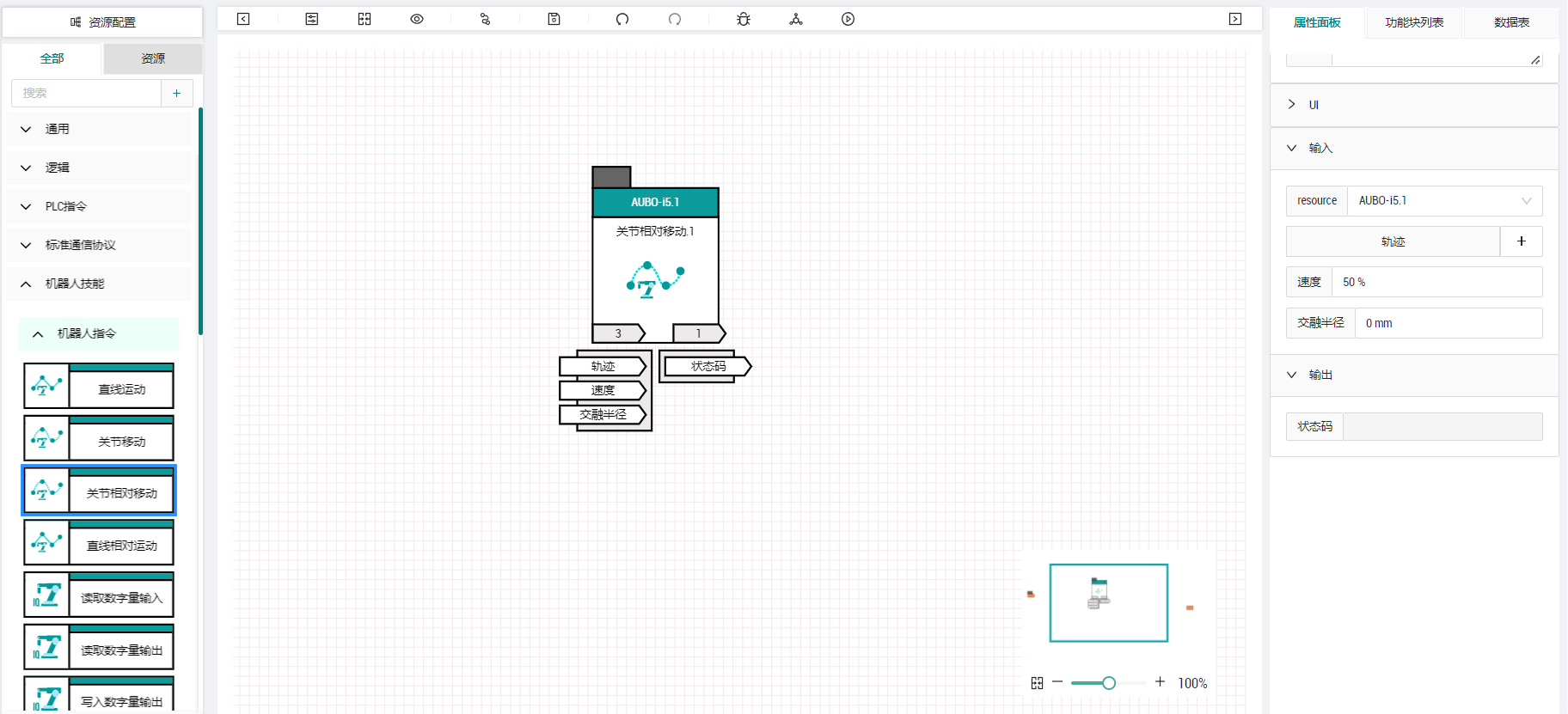Click the 交融半径 input pin on canvas
Viewport: 1568px width, 714px height.
[603, 414]
